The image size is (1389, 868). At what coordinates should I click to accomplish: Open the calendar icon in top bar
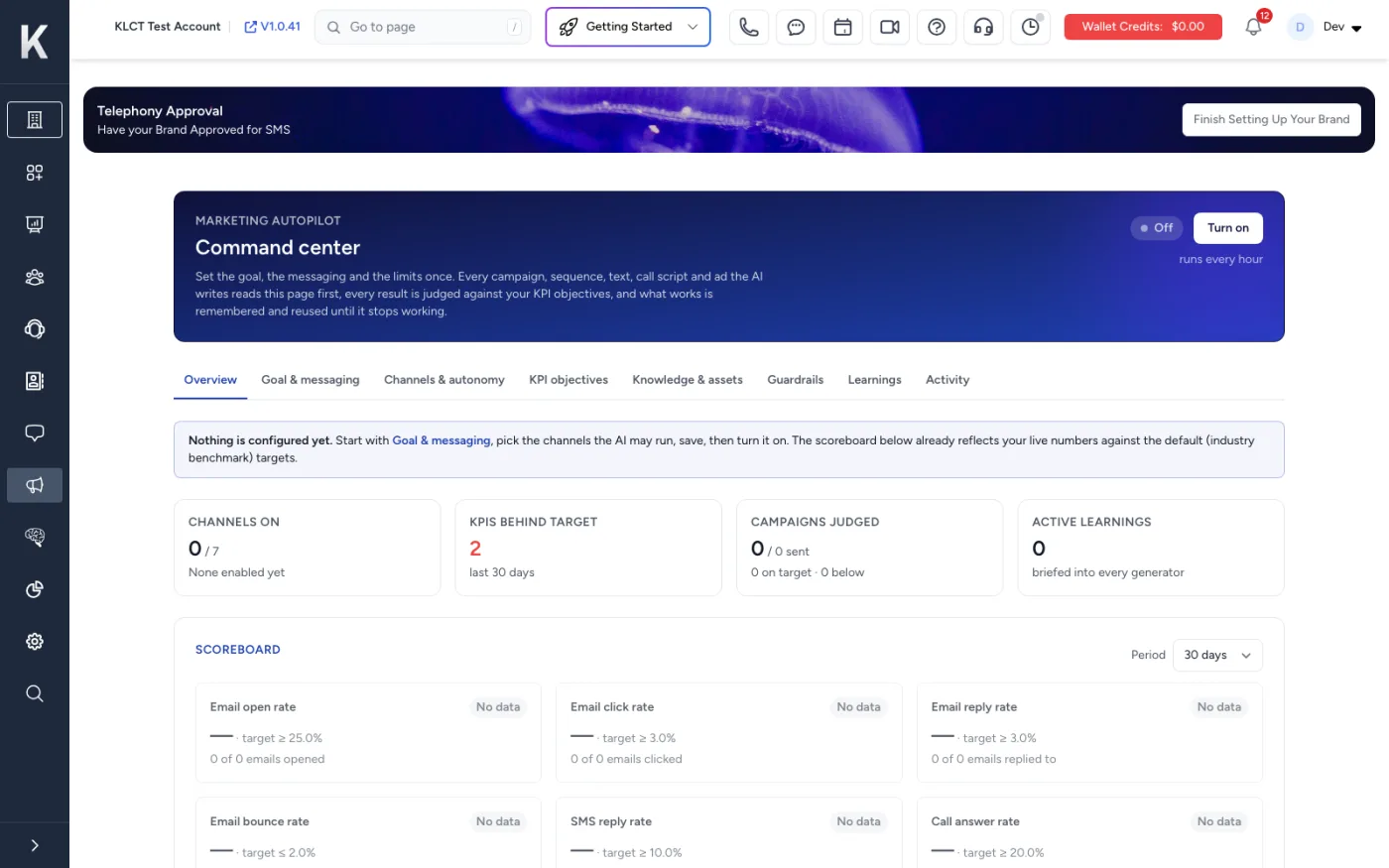[x=842, y=27]
